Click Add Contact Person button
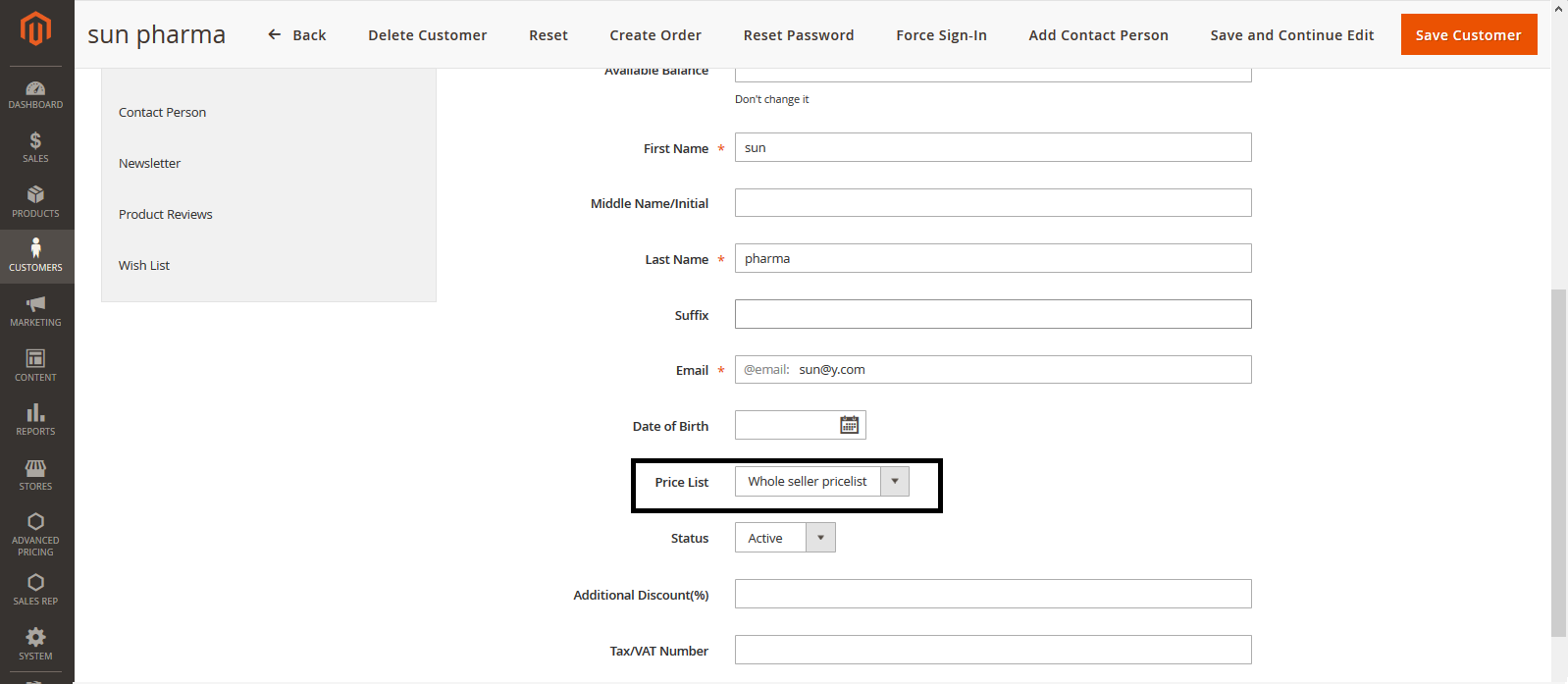This screenshot has height=684, width=1568. [x=1098, y=35]
